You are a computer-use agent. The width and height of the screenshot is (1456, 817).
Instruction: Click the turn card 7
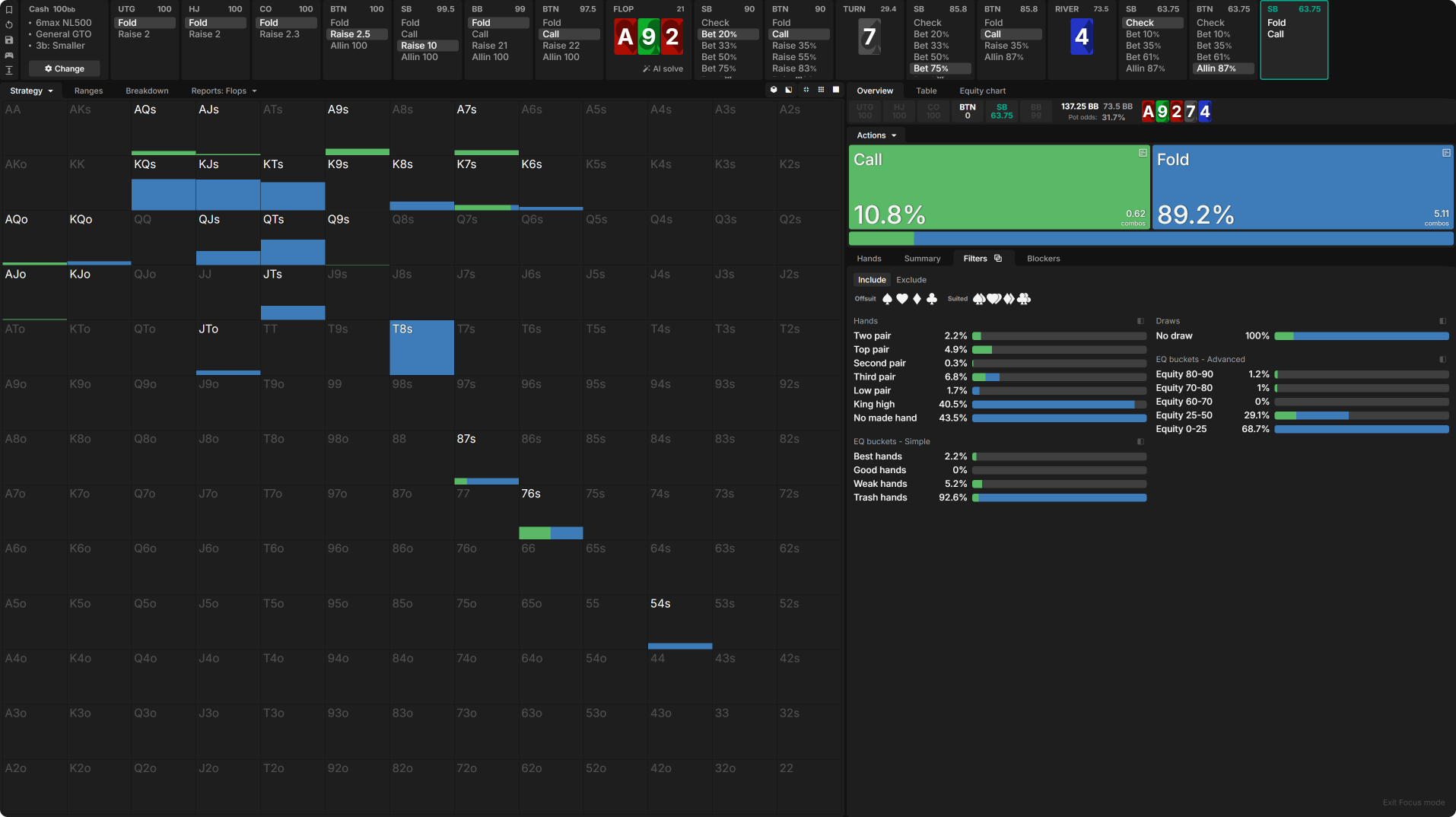(869, 37)
